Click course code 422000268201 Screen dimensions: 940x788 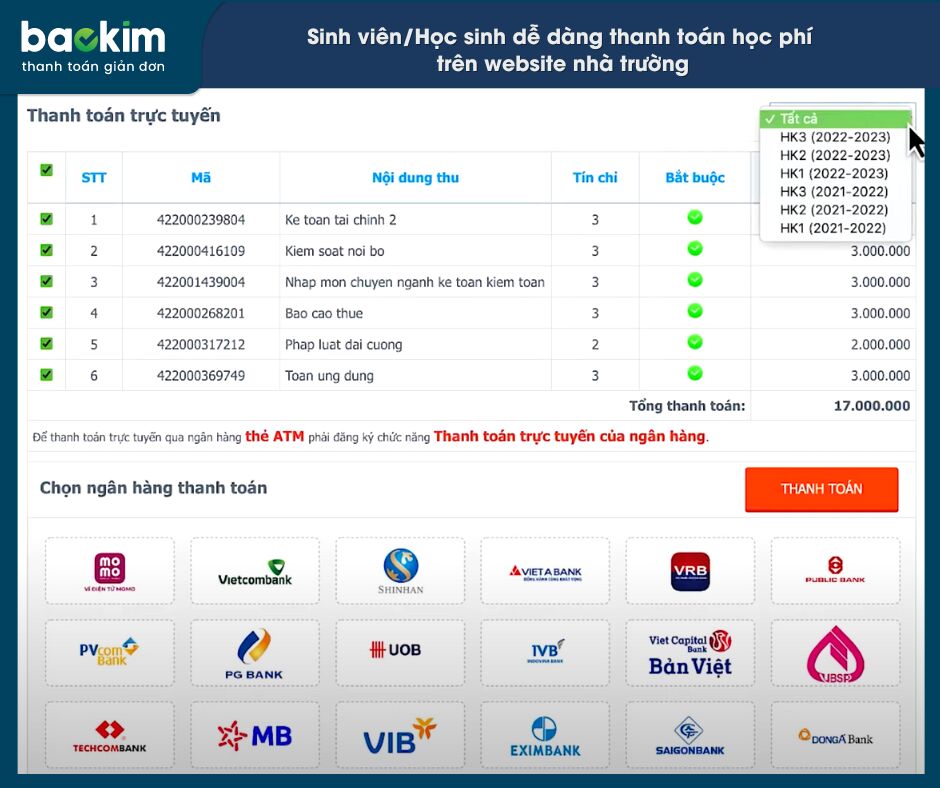201,314
